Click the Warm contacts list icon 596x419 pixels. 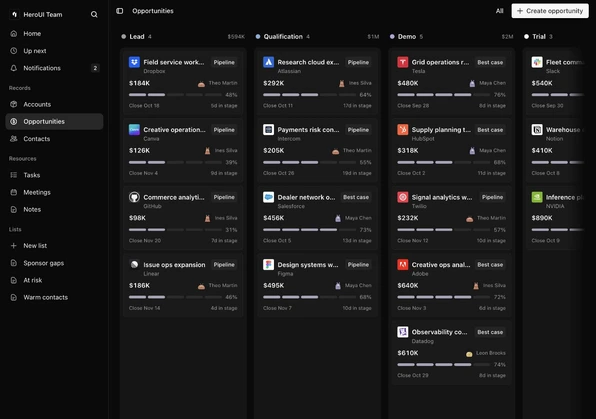(x=14, y=297)
